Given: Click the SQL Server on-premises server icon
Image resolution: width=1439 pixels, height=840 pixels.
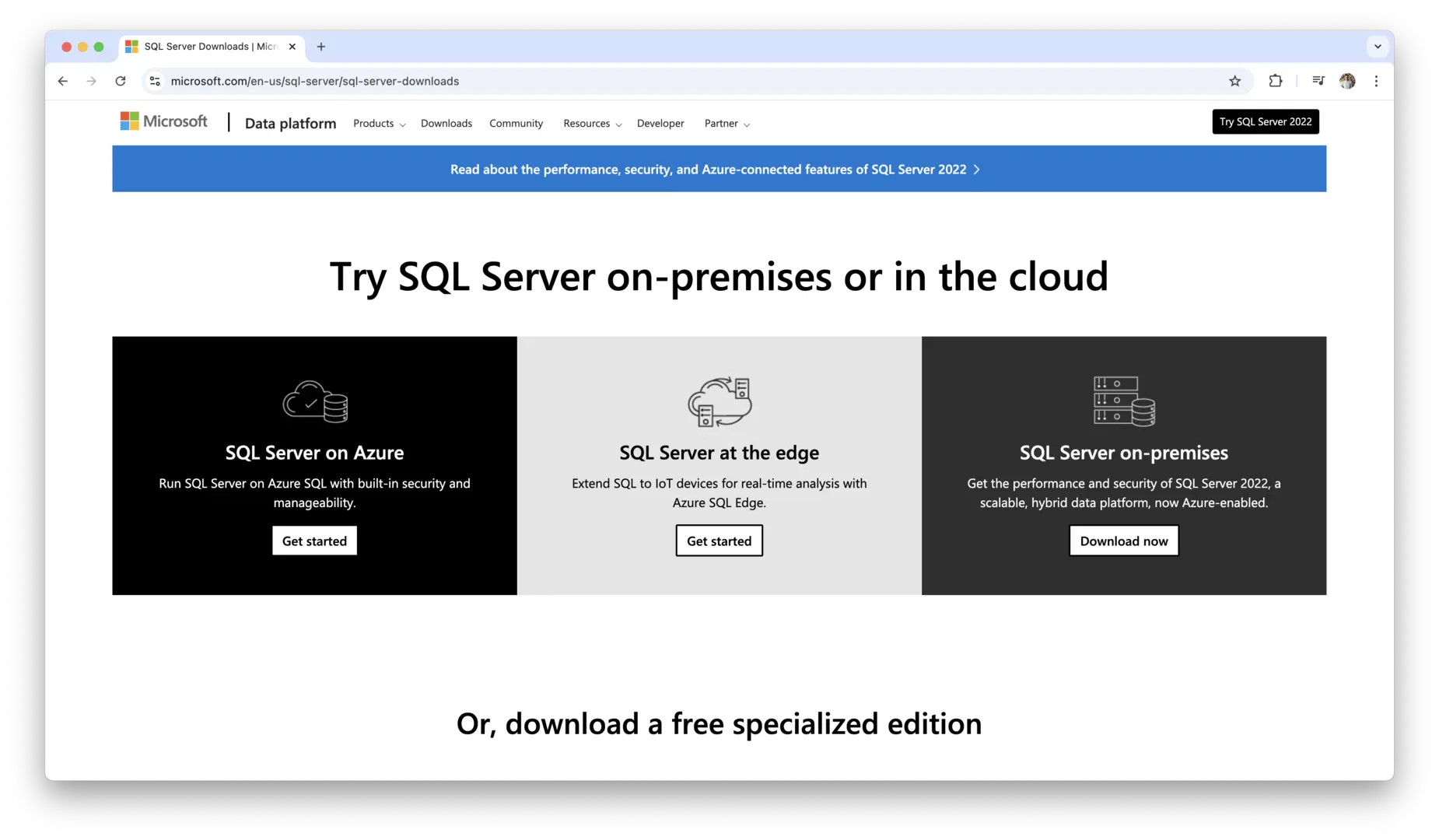Looking at the screenshot, I should coord(1124,401).
